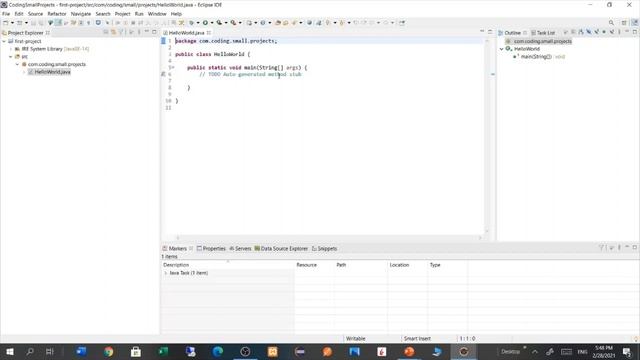Open the Project menu
This screenshot has height=360, width=640.
point(122,14)
